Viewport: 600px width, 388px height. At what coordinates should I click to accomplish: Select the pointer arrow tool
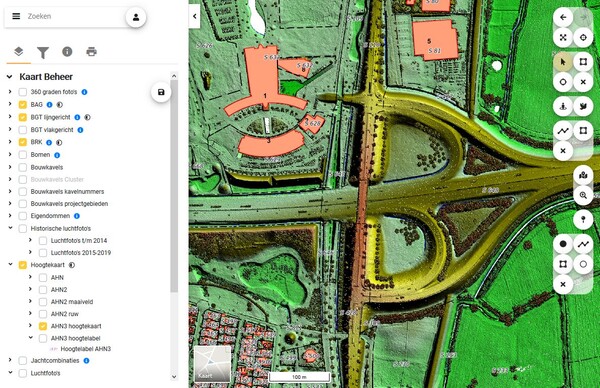(563, 62)
